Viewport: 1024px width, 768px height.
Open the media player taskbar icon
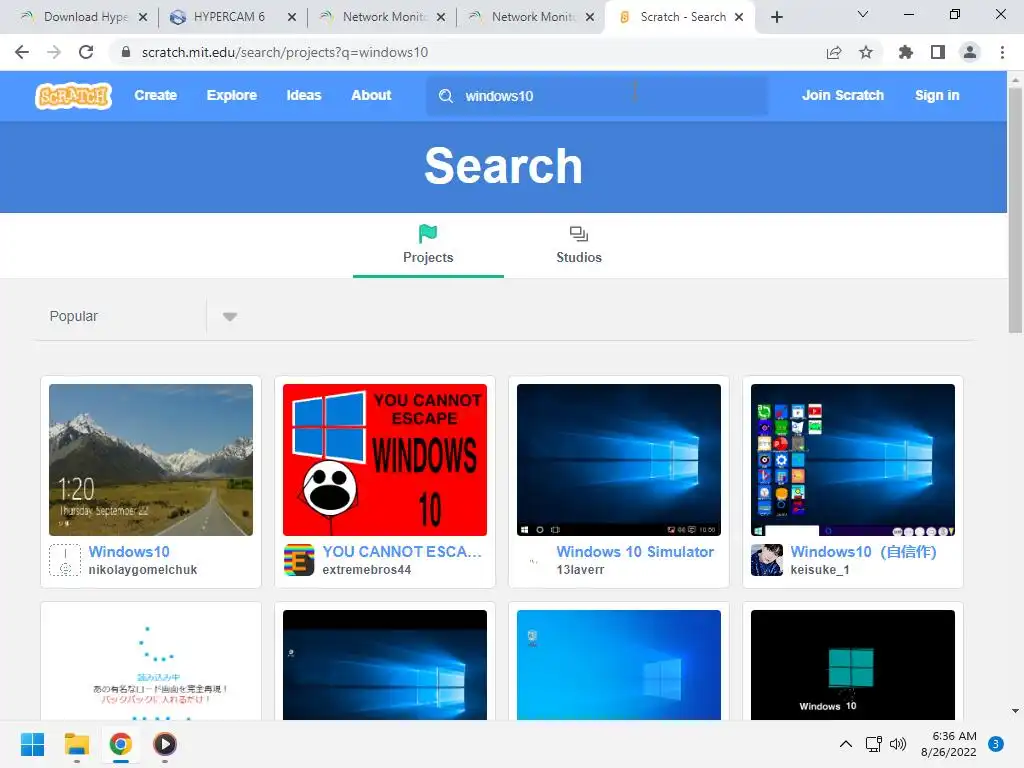coord(165,744)
